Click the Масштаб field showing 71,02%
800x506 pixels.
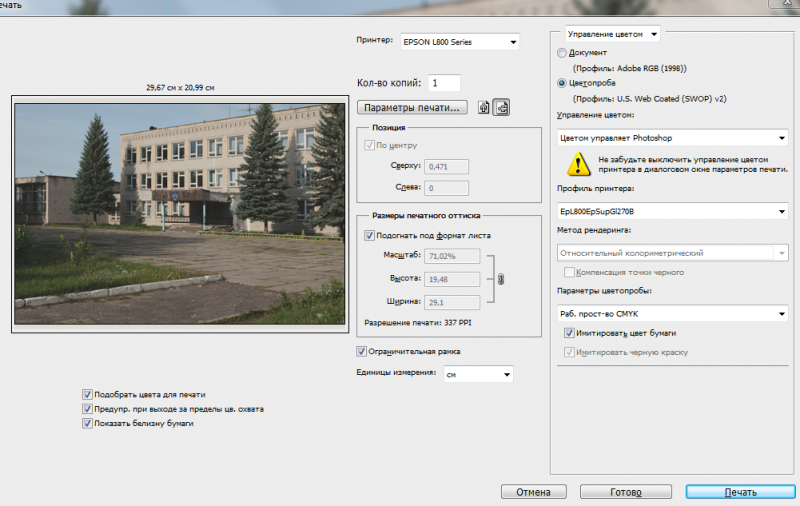tap(452, 256)
